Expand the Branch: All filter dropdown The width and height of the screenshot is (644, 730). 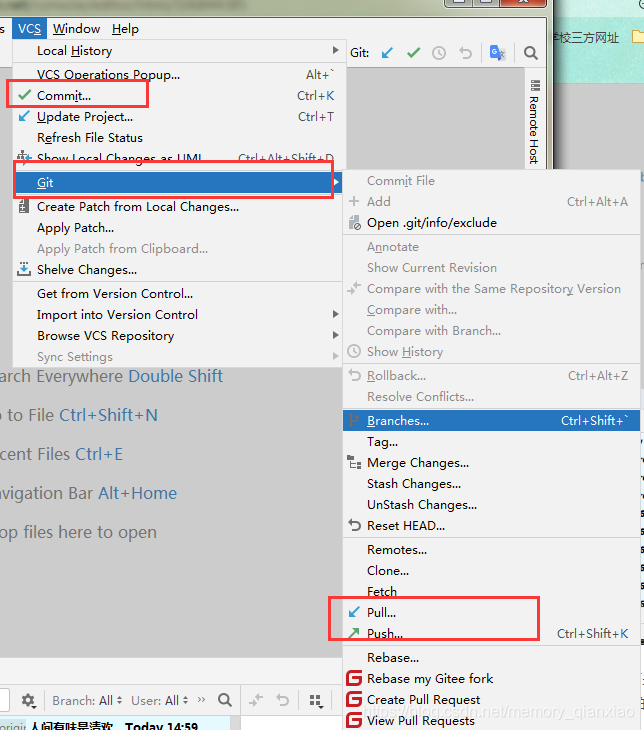(x=87, y=700)
